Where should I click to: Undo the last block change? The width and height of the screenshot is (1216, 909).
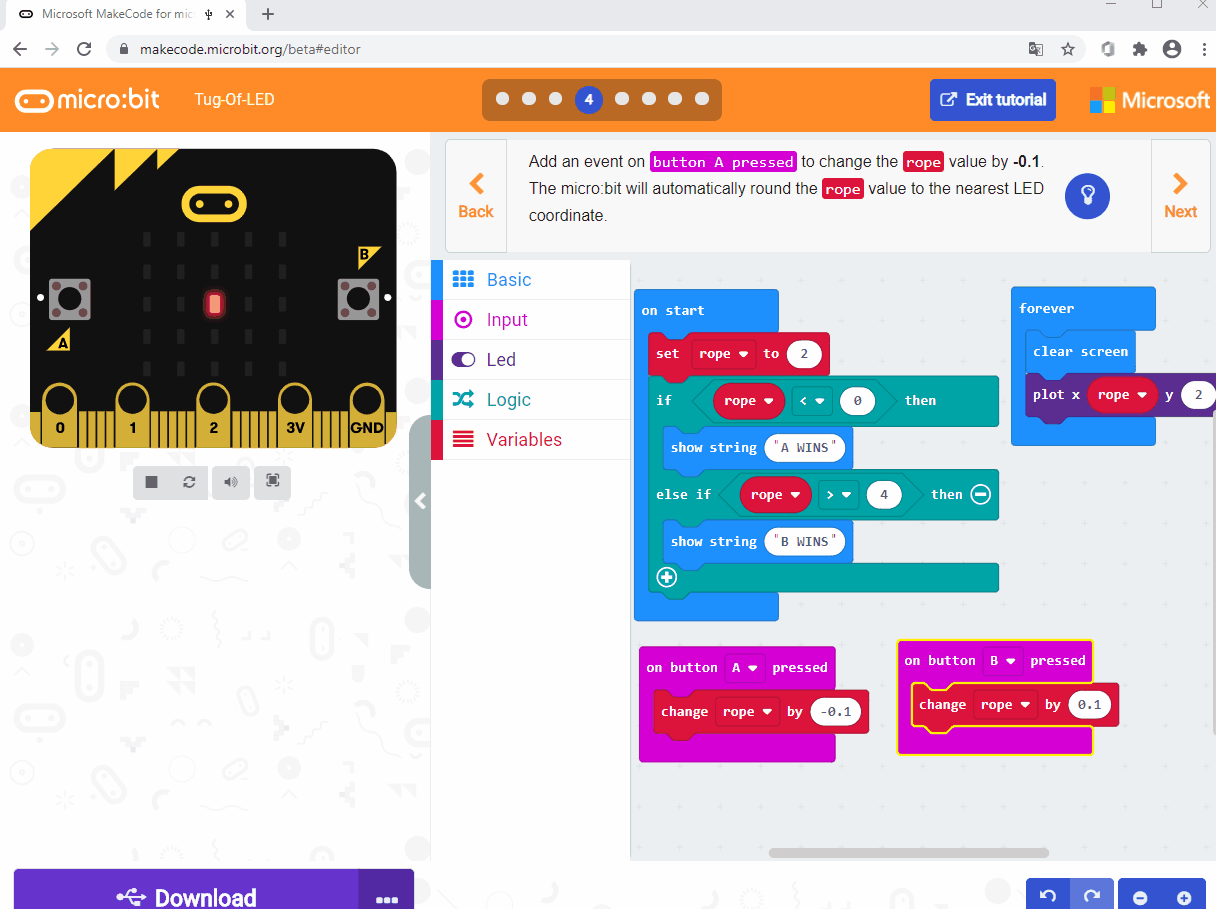click(1048, 895)
